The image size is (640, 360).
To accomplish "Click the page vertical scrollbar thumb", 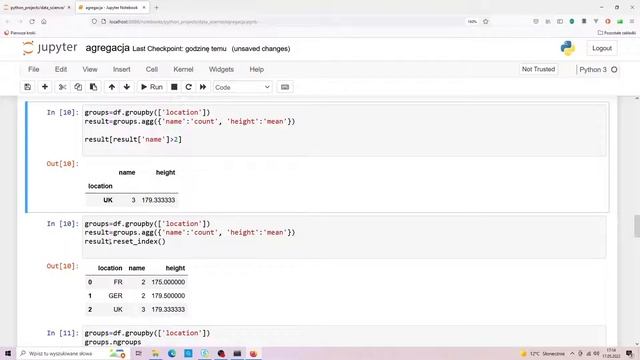I will 636,226.
